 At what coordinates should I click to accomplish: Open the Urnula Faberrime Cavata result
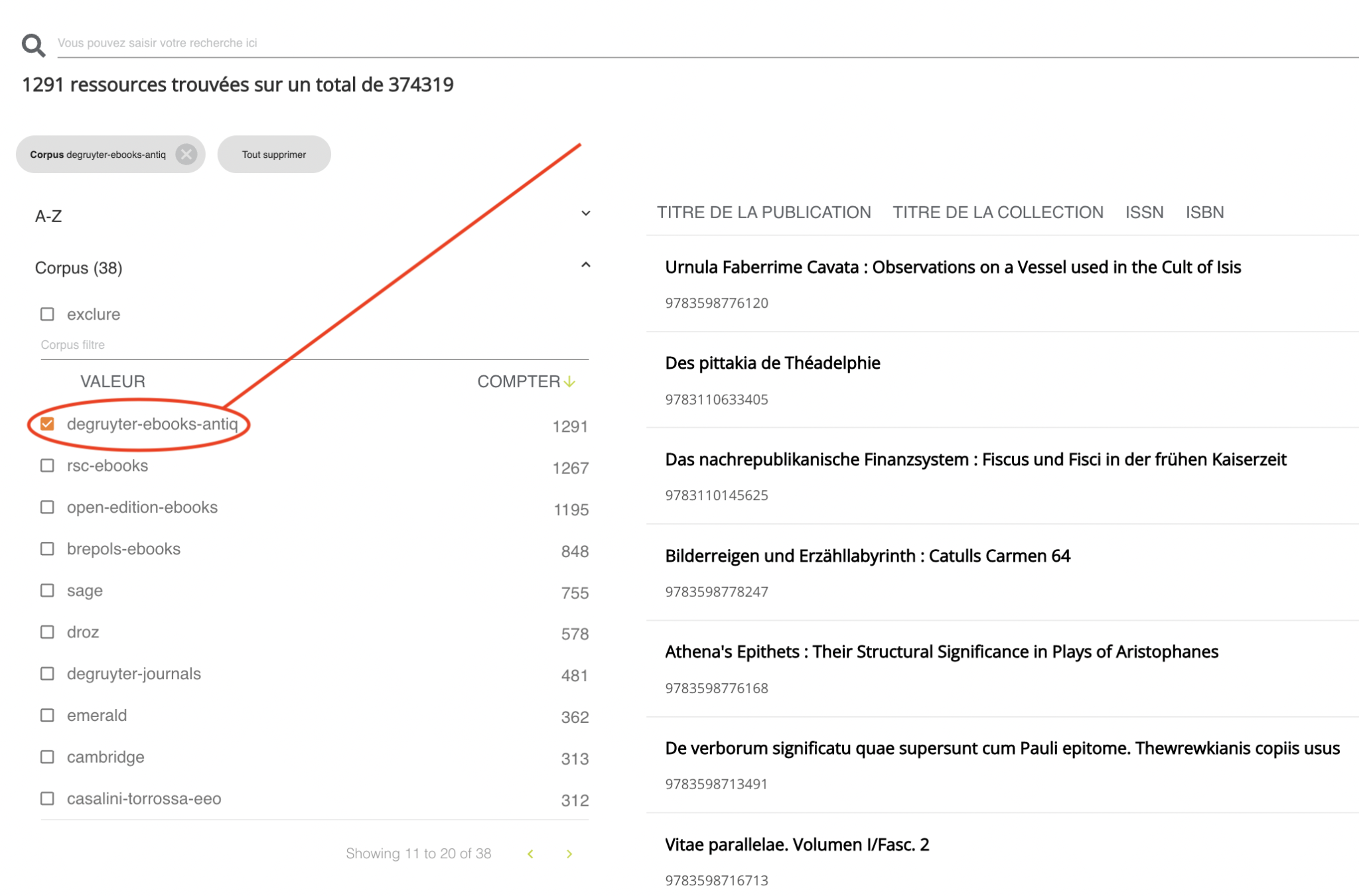pyautogui.click(x=953, y=267)
